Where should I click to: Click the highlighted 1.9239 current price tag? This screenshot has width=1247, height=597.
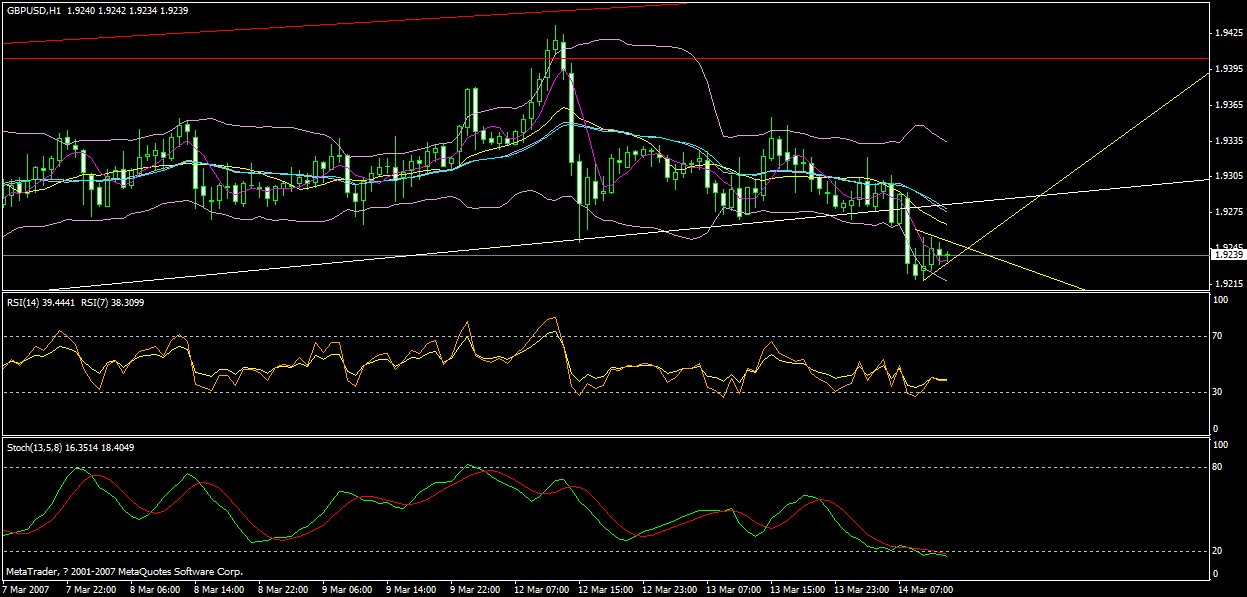point(1227,255)
